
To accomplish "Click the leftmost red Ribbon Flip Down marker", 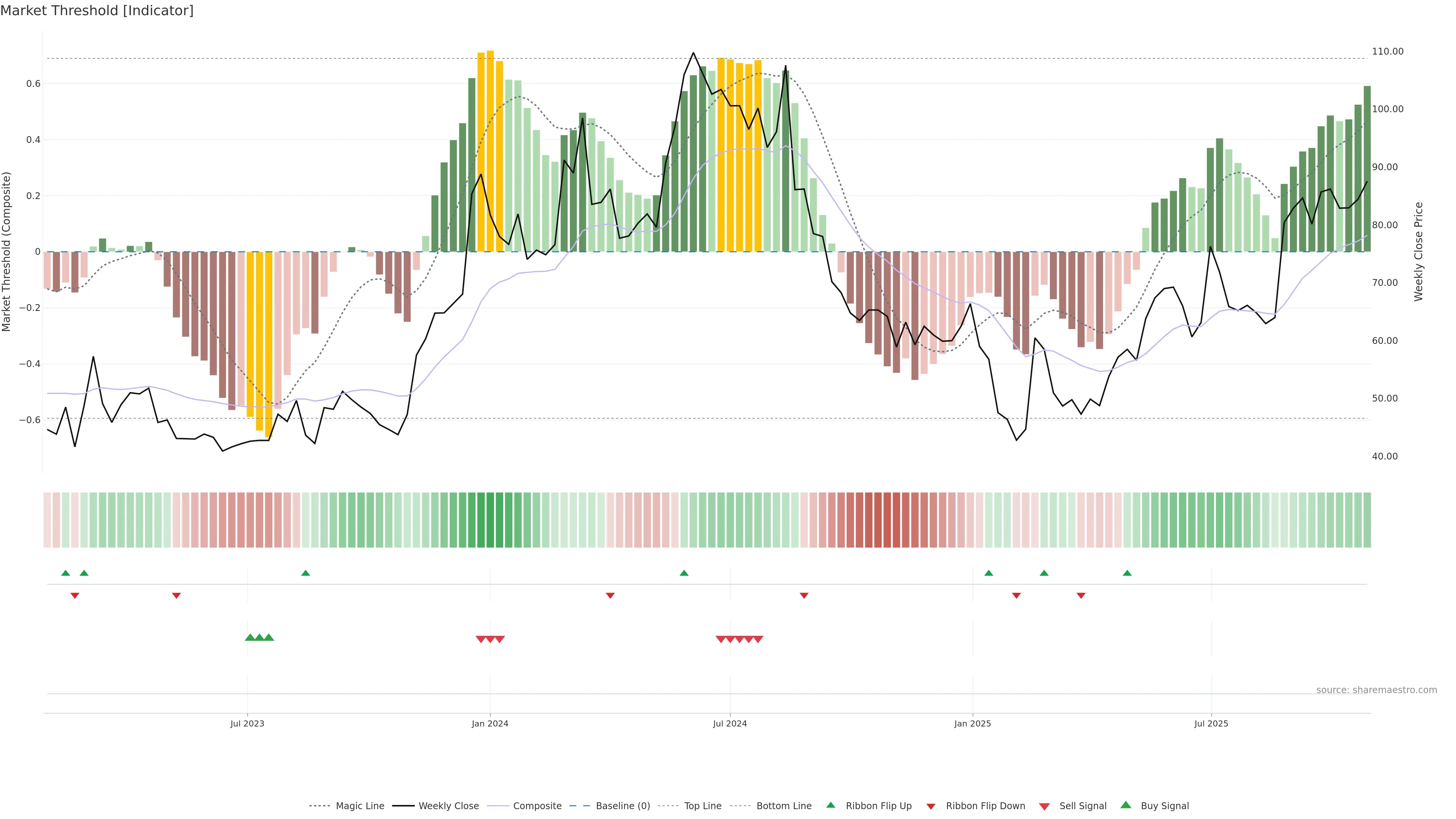I will pos(75,595).
